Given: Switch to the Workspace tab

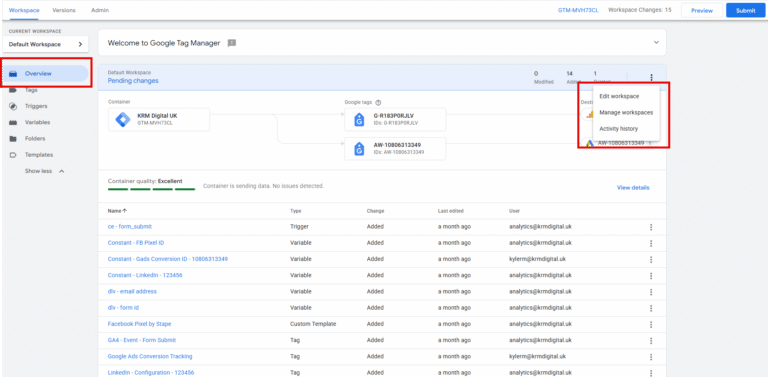Looking at the screenshot, I should pos(24,10).
